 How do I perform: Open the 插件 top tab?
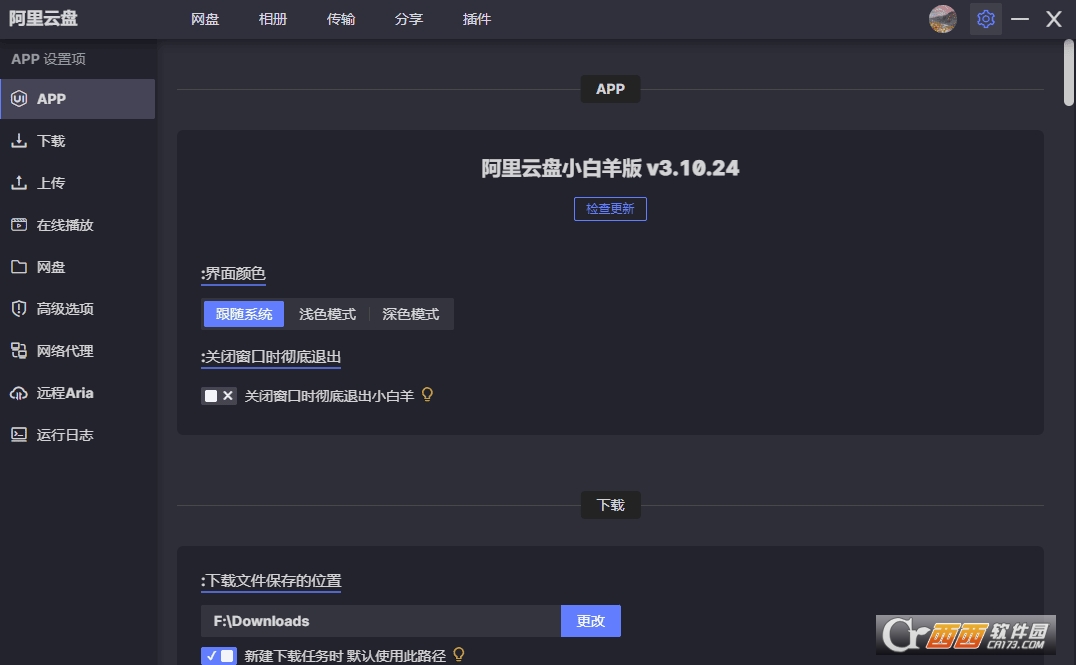click(x=477, y=19)
